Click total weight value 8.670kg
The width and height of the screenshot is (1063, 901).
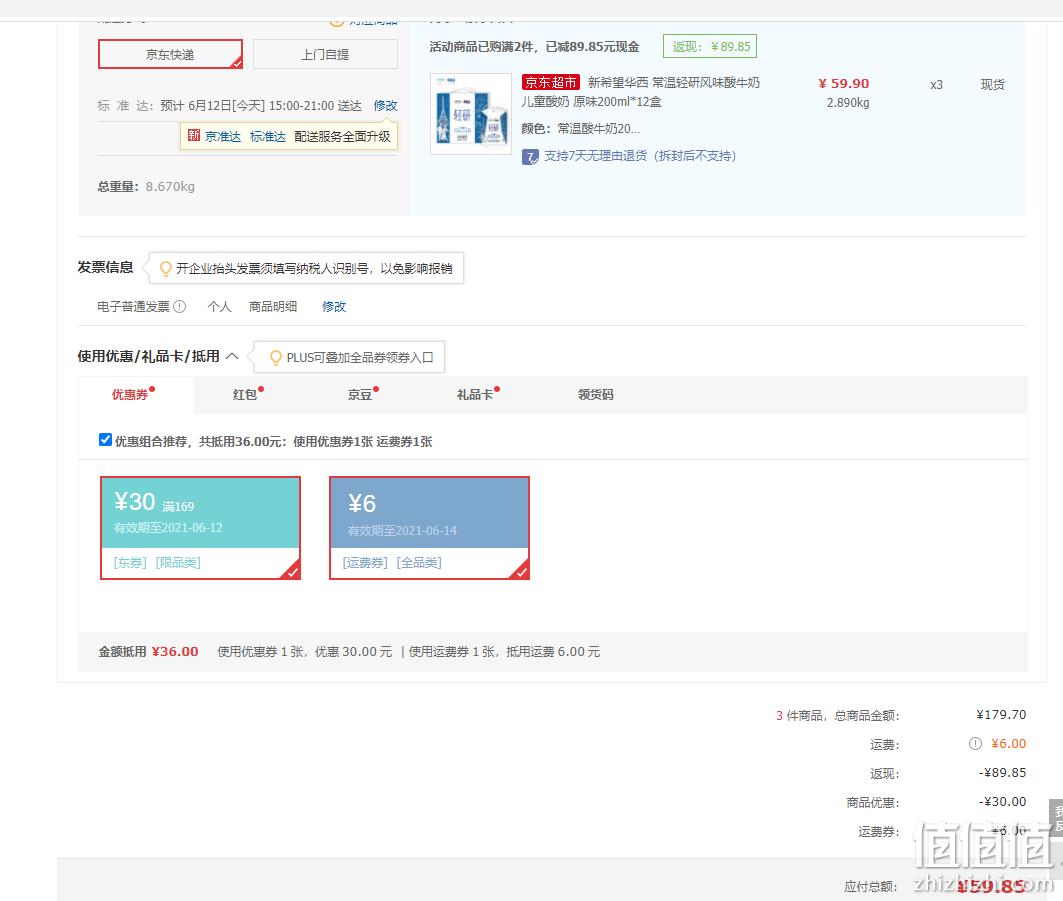click(170, 186)
